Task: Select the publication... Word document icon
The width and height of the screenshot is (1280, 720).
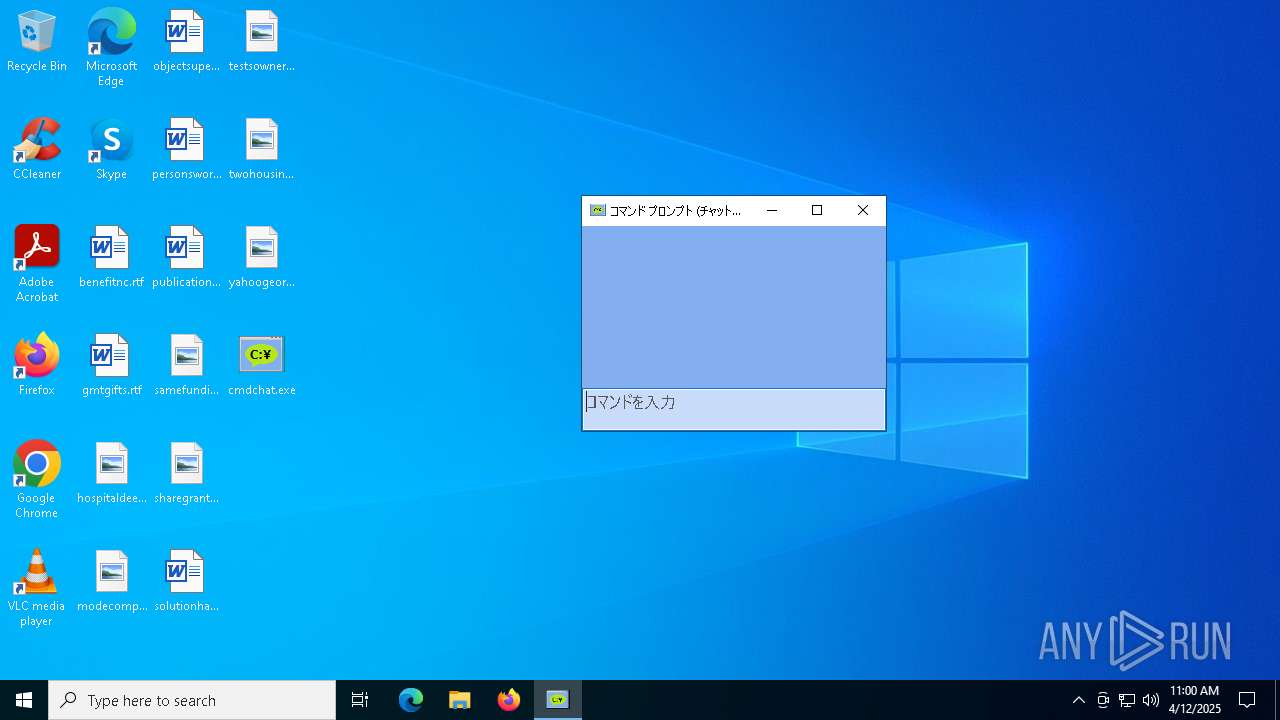Action: click(x=186, y=258)
